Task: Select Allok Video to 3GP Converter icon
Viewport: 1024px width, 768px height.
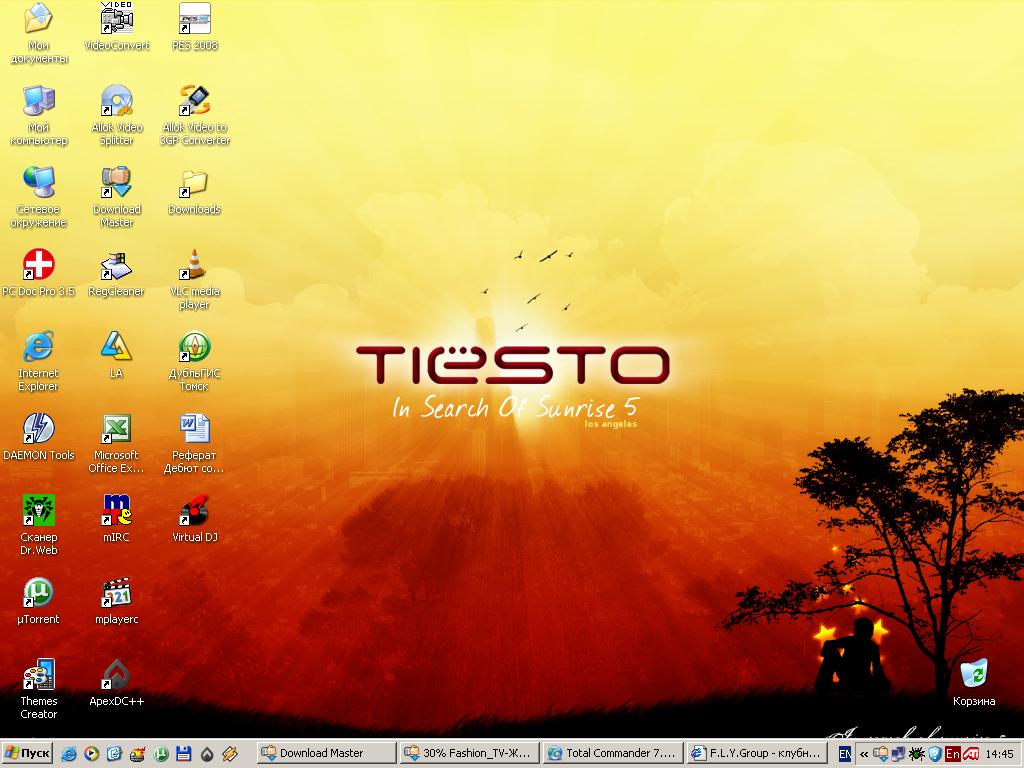Action: pyautogui.click(x=195, y=115)
